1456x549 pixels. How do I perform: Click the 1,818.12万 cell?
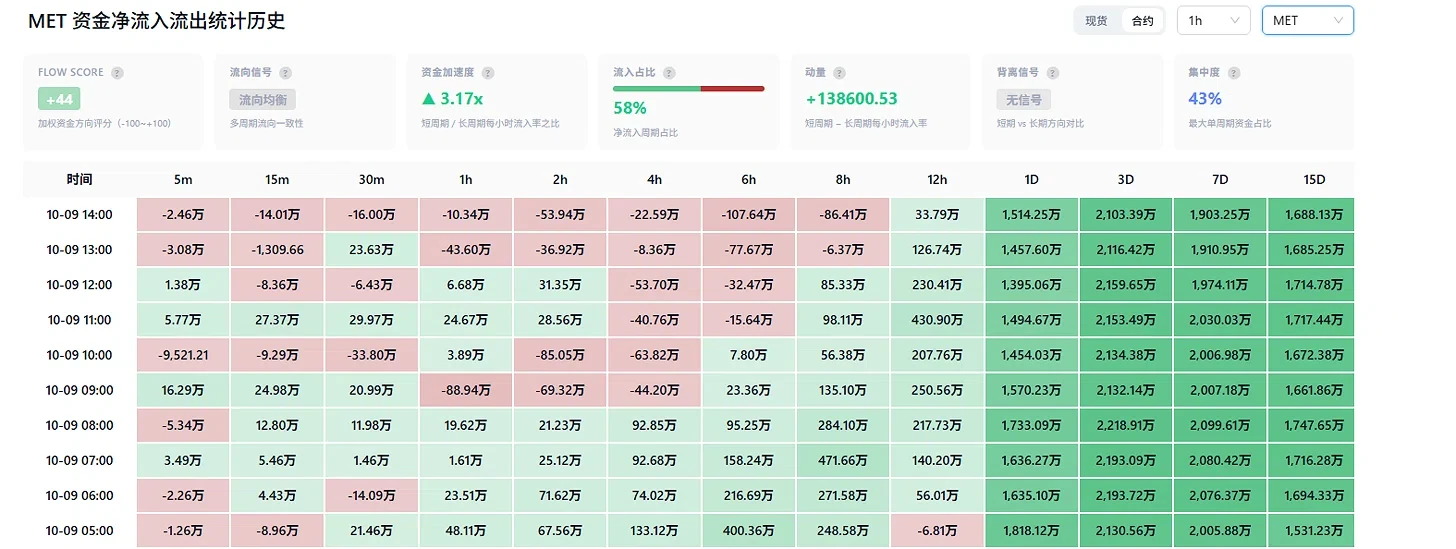1032,530
